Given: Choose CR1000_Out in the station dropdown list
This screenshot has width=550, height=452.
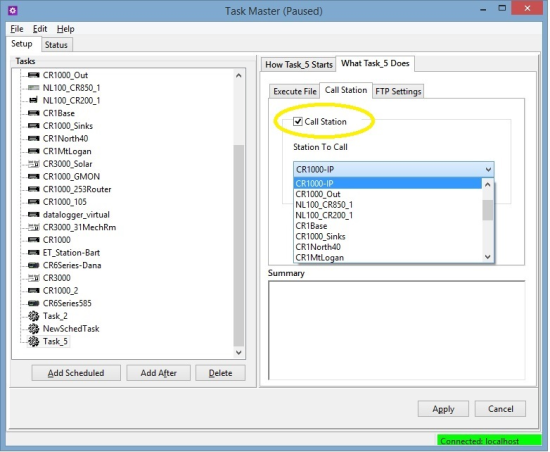Looking at the screenshot, I should (388, 194).
